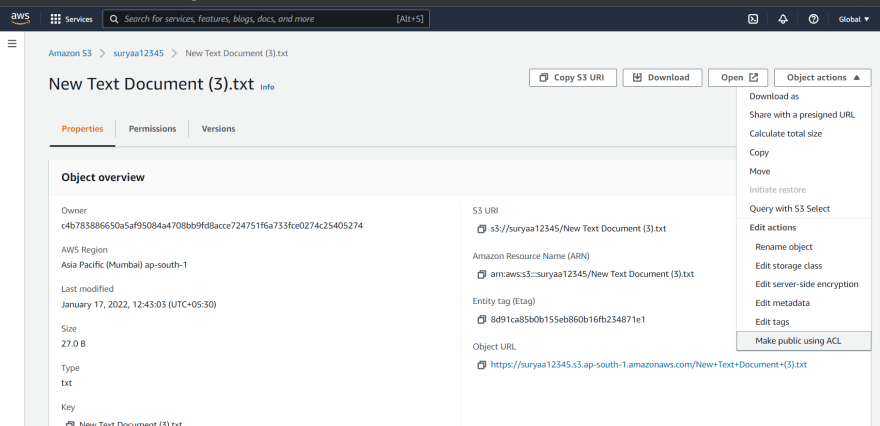
Task: Toggle the hamburger side navigation menu
Action: (12, 43)
